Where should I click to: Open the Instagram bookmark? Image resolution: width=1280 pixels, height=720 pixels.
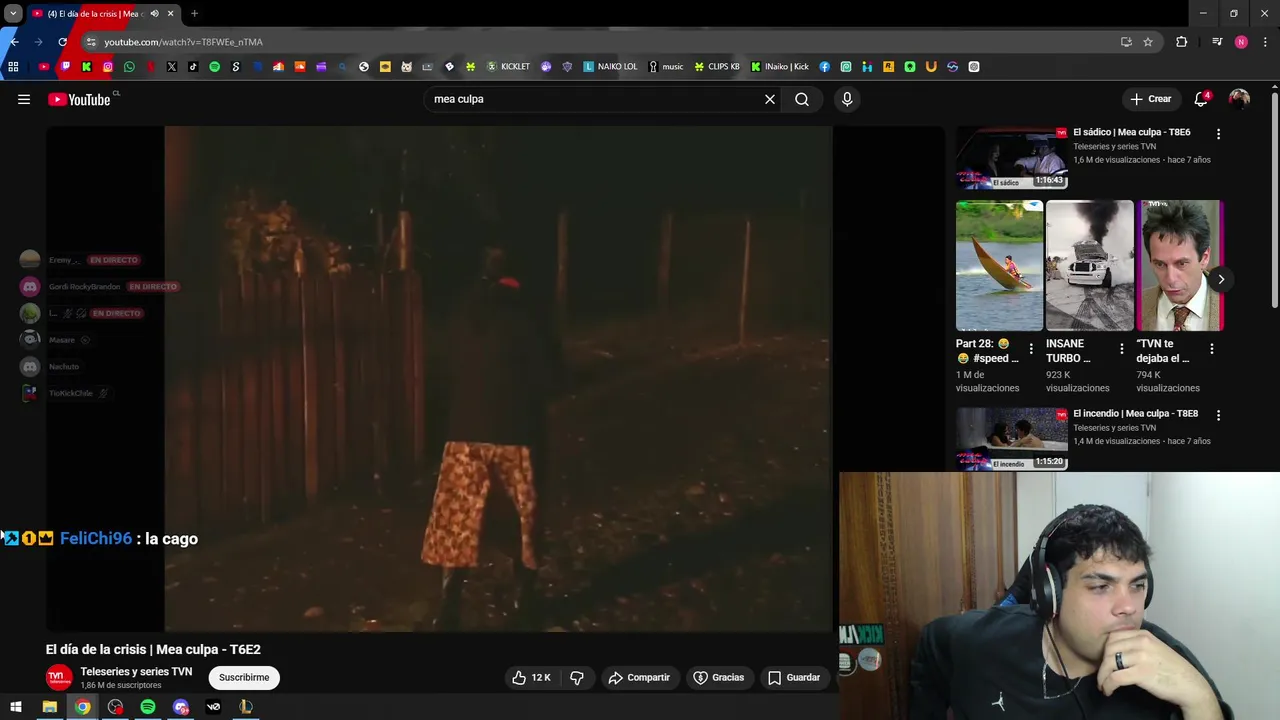(108, 67)
